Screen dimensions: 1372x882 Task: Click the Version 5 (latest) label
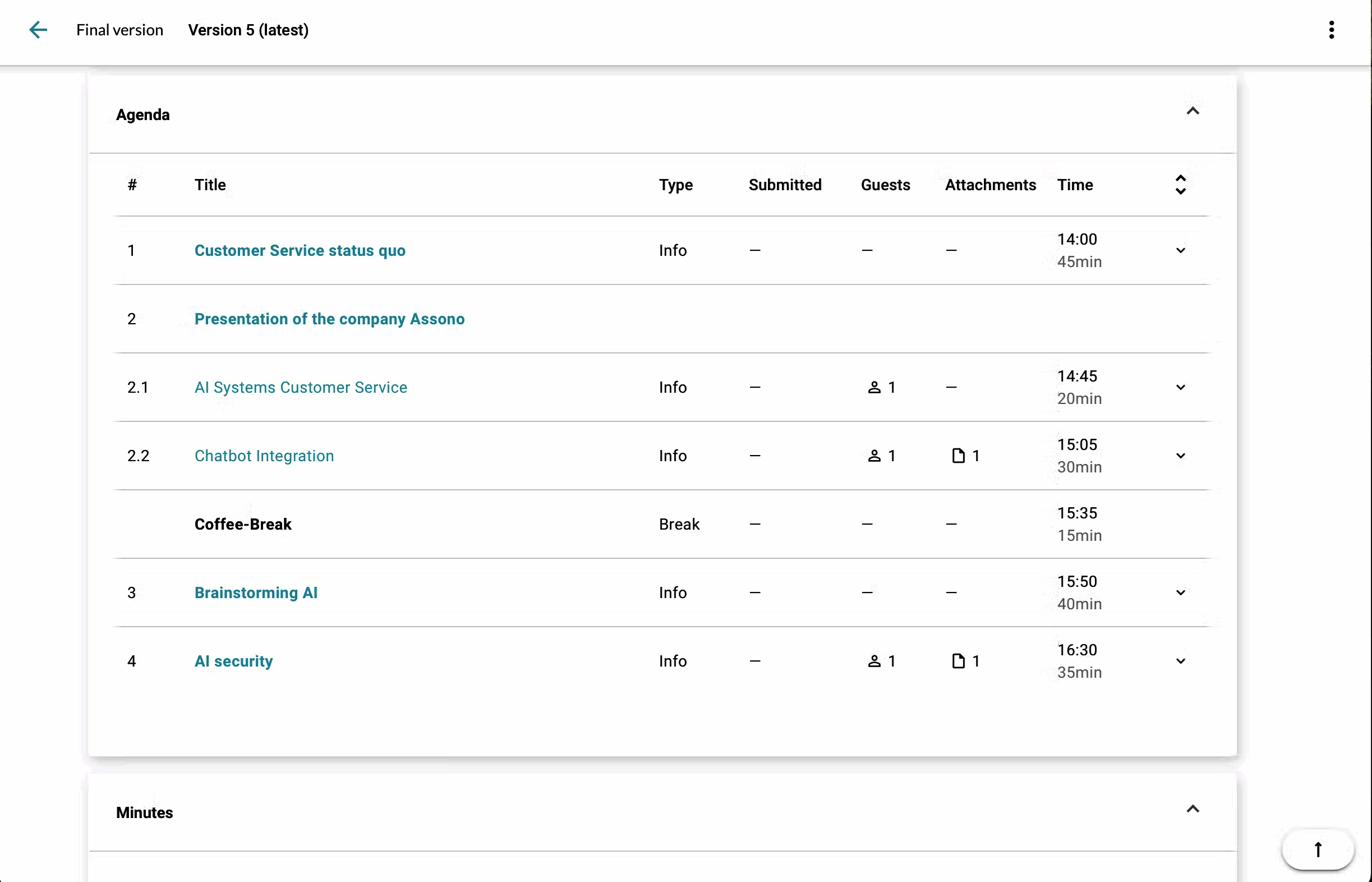click(248, 29)
